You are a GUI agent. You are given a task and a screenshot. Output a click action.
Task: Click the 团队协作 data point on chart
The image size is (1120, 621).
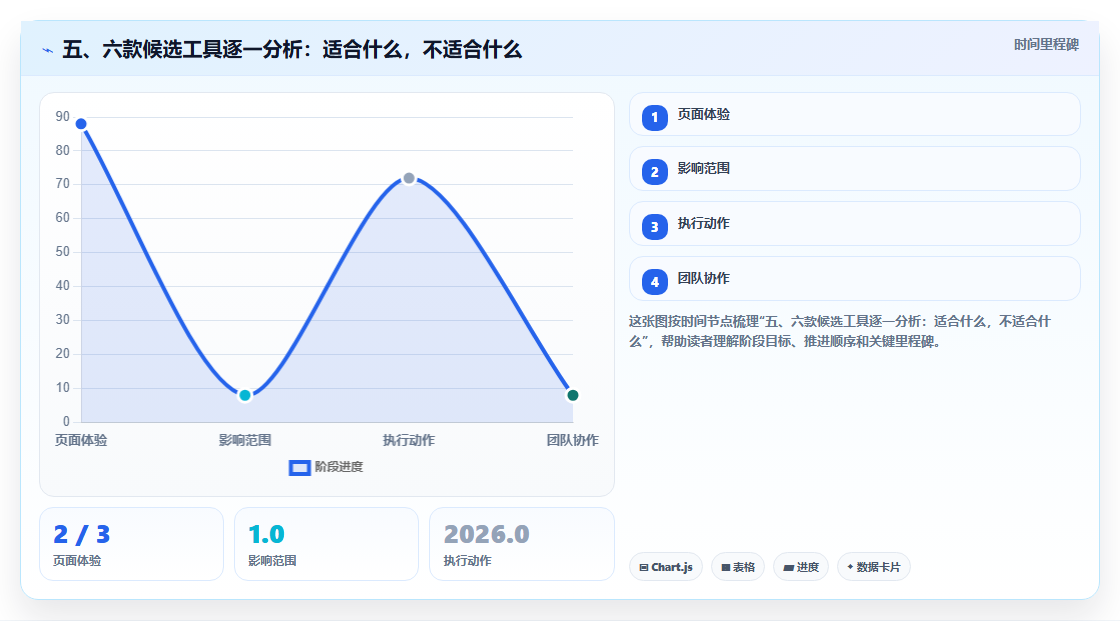pyautogui.click(x=572, y=395)
